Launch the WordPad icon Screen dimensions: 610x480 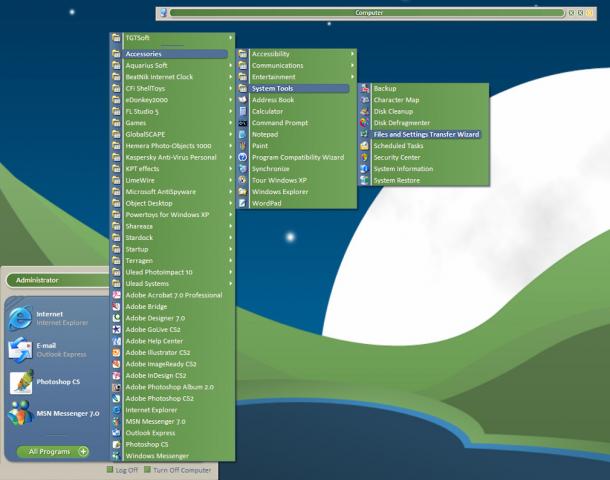[243, 203]
